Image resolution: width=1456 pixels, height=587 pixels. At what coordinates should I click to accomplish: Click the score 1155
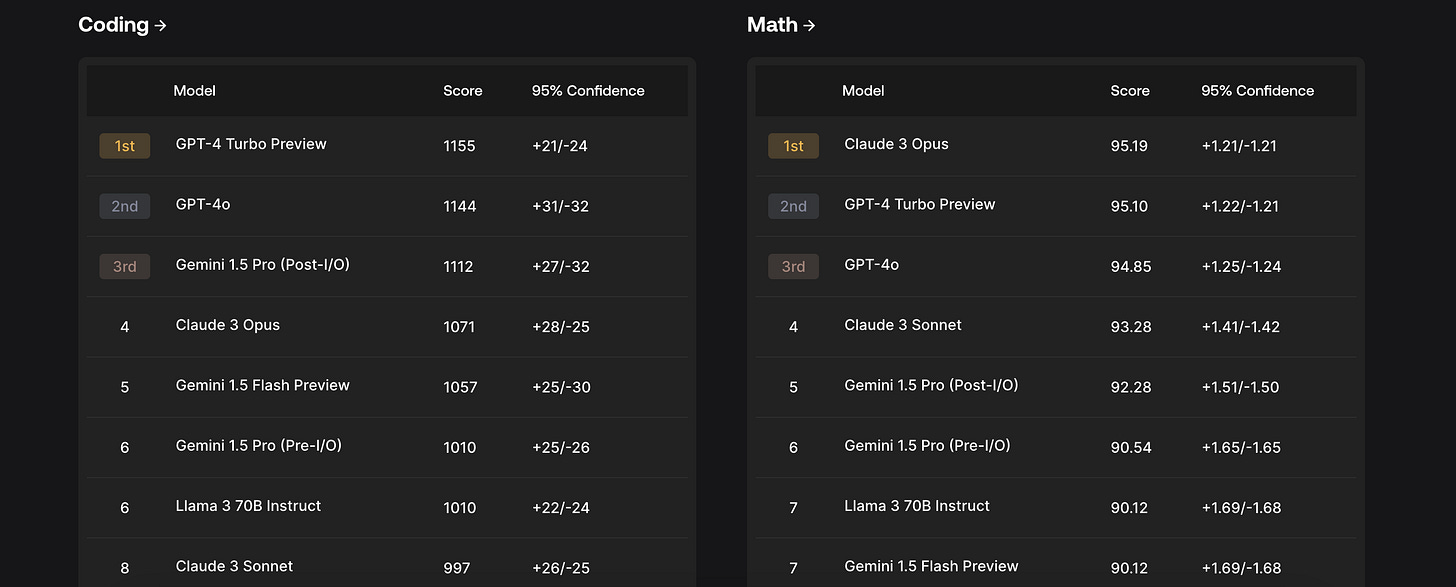[459, 146]
